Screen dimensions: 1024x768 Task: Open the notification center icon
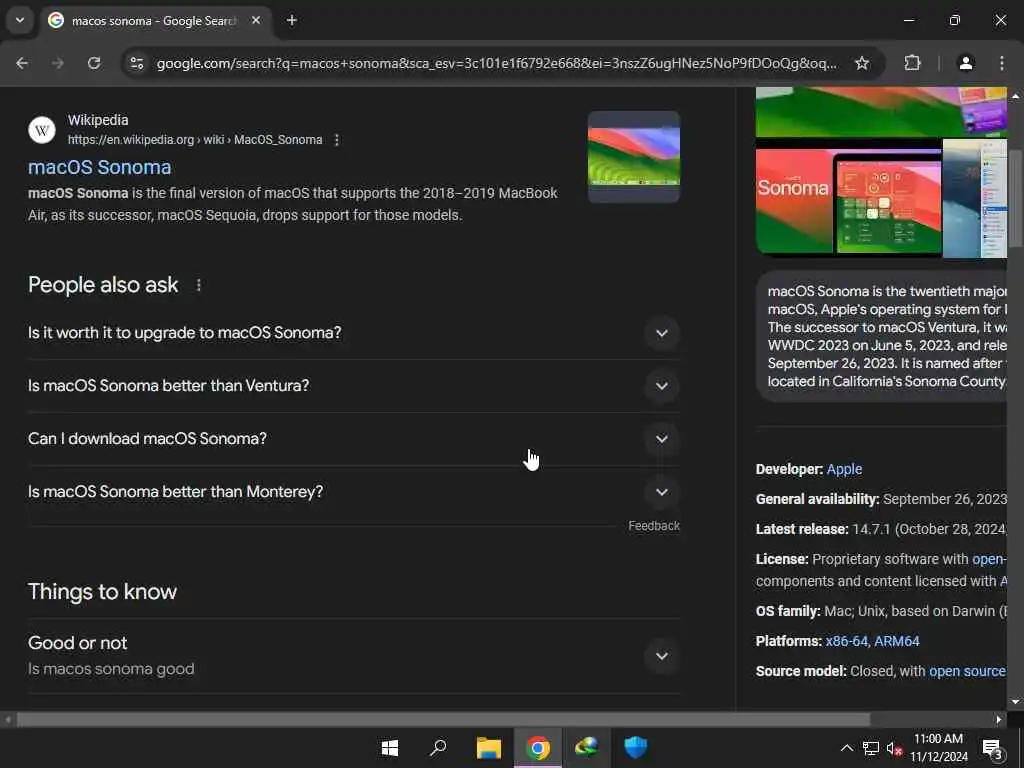993,749
